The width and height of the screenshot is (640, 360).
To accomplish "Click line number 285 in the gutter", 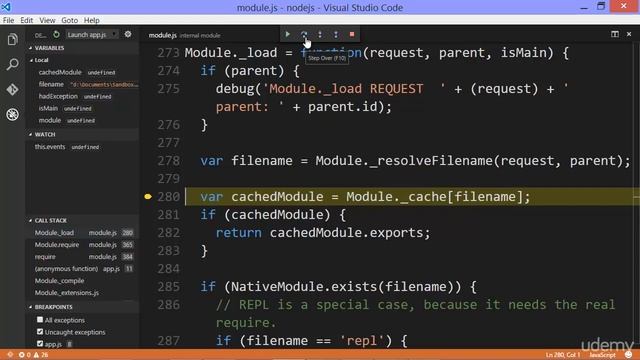I will (168, 287).
